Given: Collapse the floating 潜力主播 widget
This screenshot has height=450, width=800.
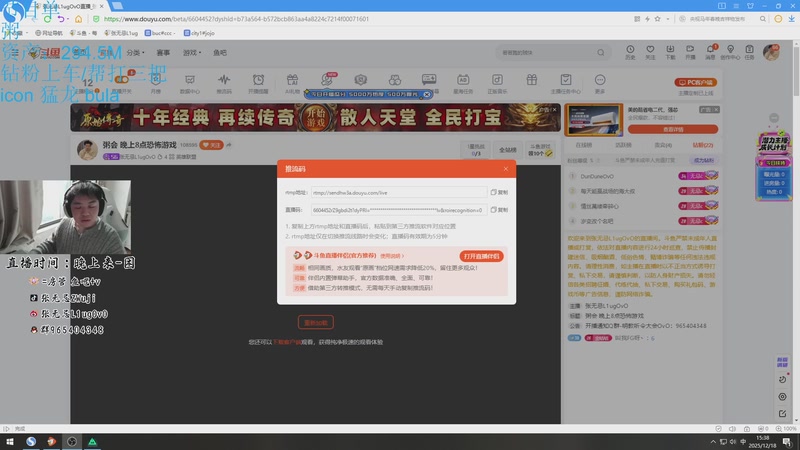Looking at the screenshot, I should click(x=774, y=118).
